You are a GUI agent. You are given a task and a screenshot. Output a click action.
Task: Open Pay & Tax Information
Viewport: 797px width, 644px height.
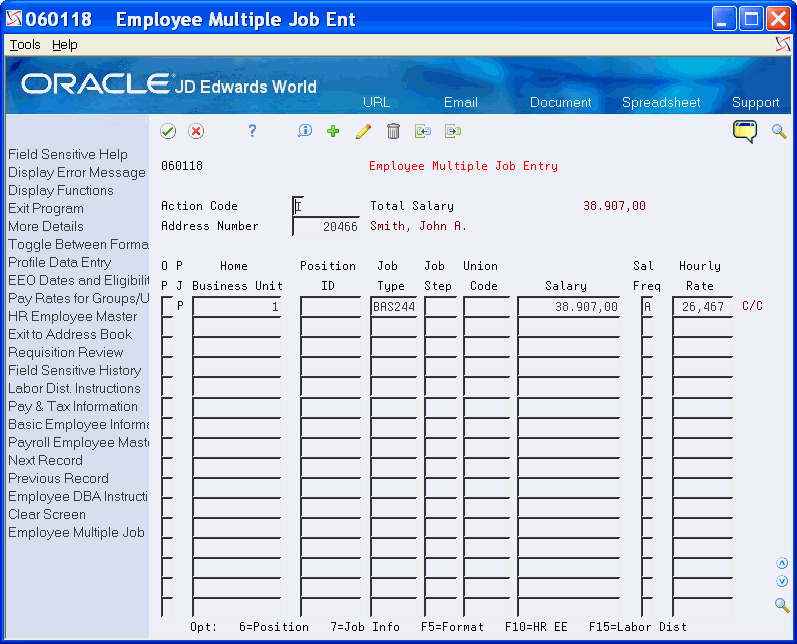click(73, 406)
